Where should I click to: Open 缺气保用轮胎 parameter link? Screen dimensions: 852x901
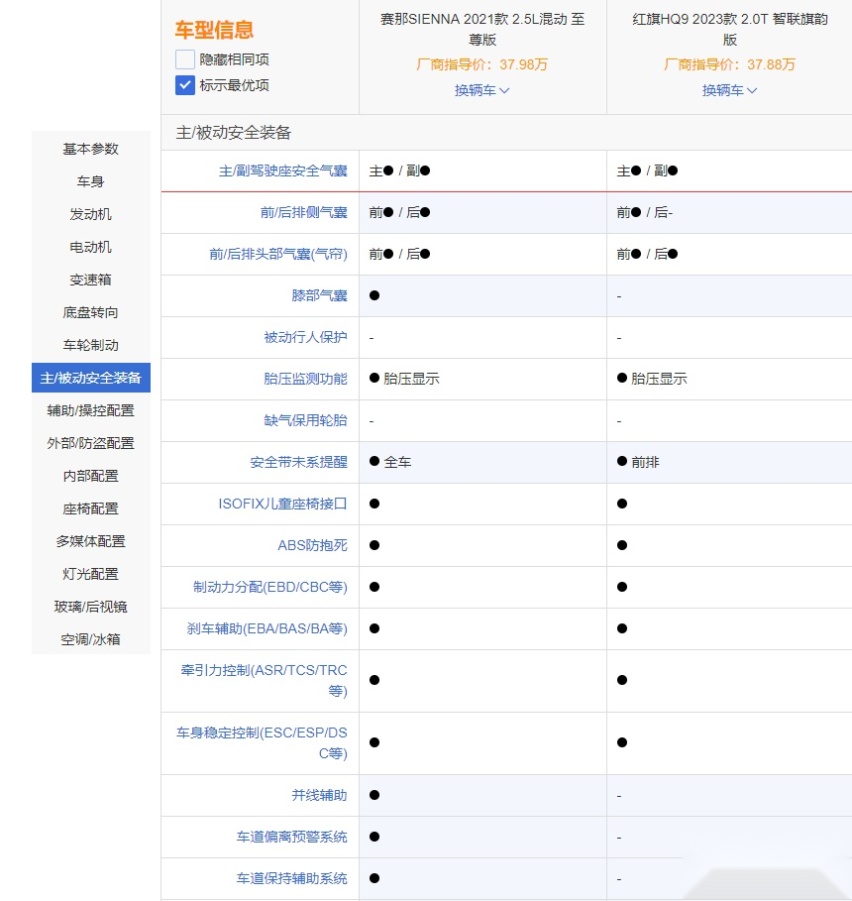pyautogui.click(x=306, y=421)
